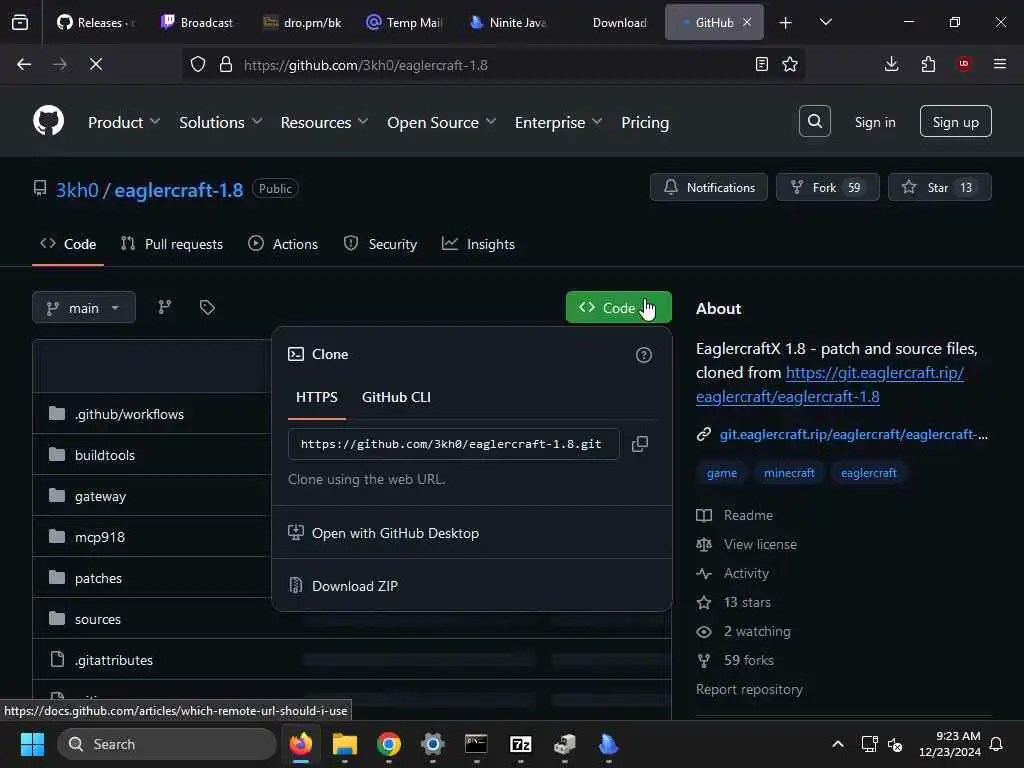This screenshot has width=1024, height=768.
Task: Launch Firefox from the taskbar
Action: [x=301, y=744]
